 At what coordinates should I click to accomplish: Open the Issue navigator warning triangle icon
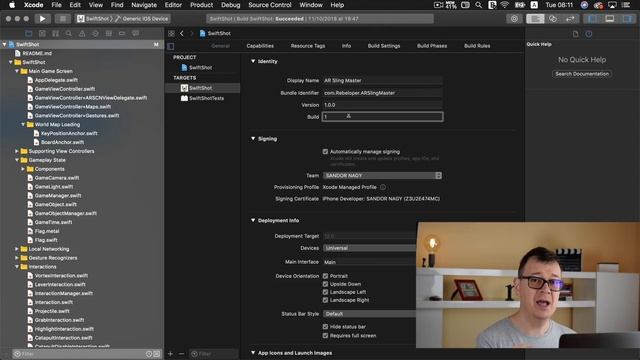[x=82, y=33]
